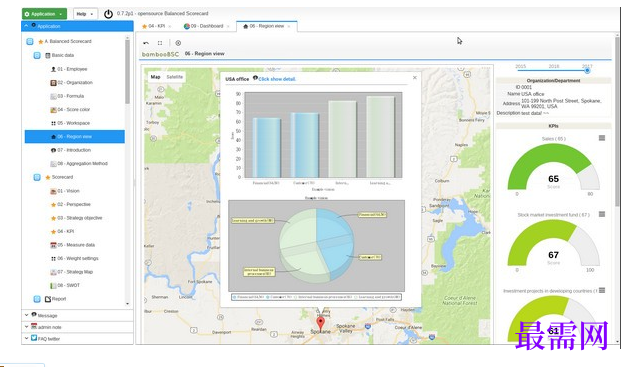Screen dimensions: 627x367
Task: Click the red Spokane map marker
Action: [x=320, y=323]
